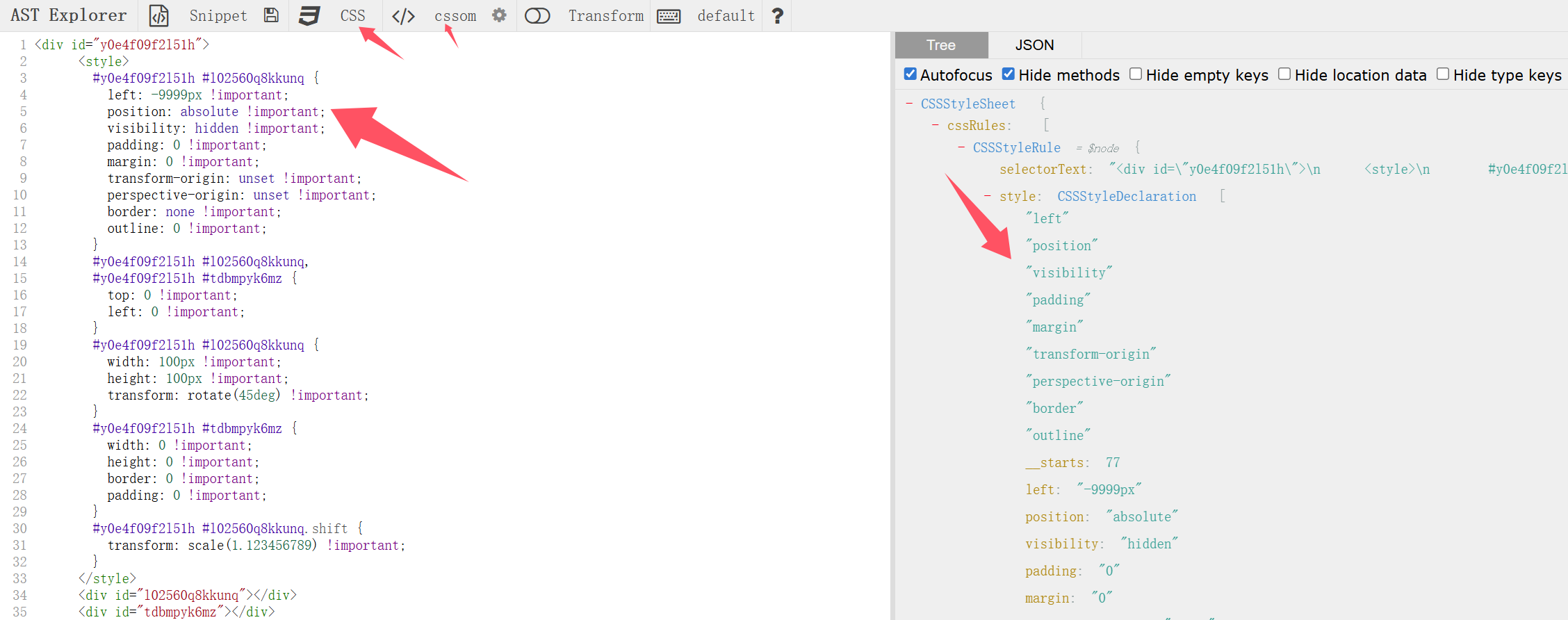Uncheck the Hide methods checkbox
Viewport: 1568px width, 620px height.
[x=1008, y=74]
